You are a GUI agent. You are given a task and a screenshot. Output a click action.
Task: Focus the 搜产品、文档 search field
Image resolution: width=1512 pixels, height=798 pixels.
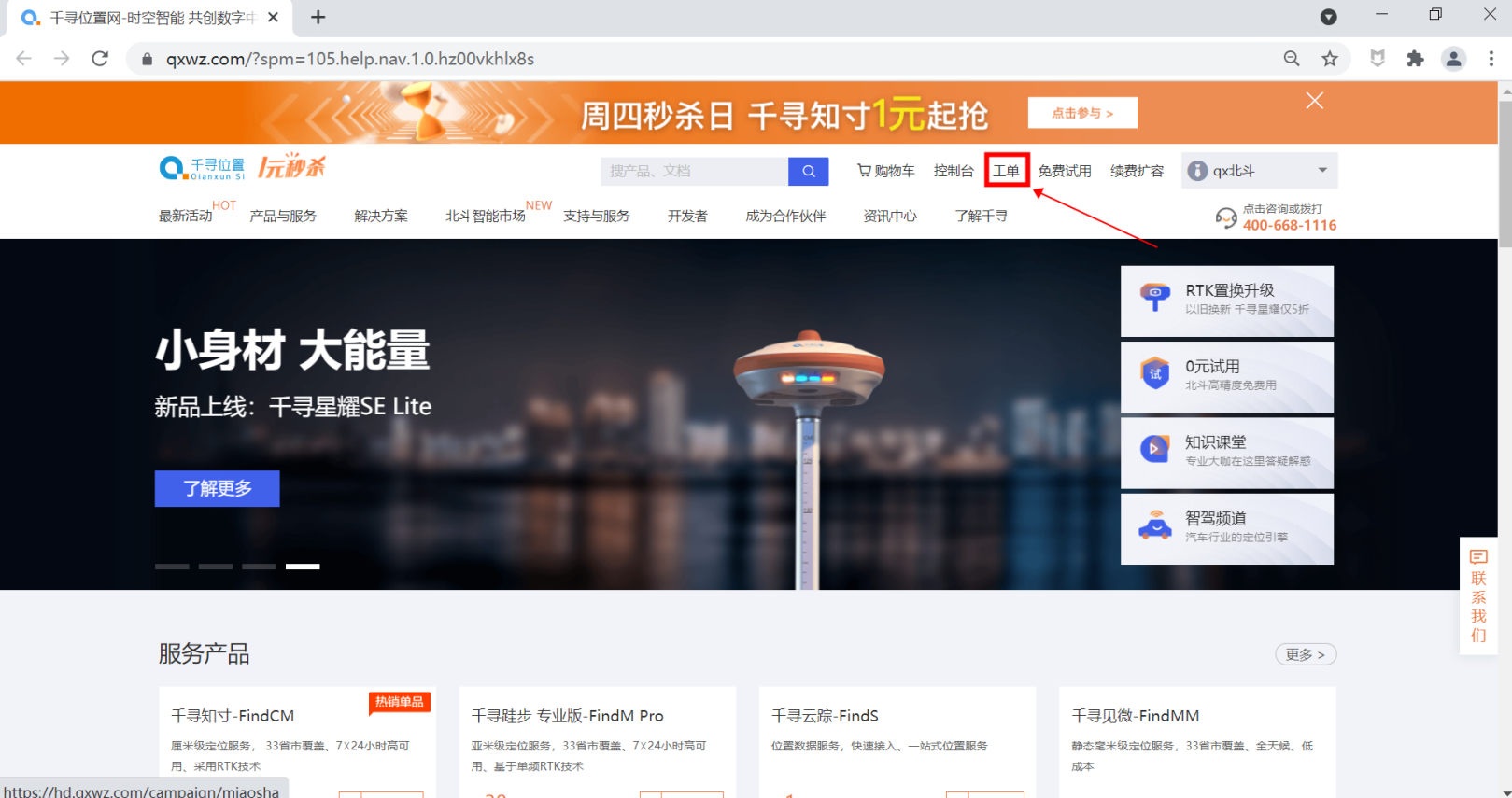coord(695,171)
